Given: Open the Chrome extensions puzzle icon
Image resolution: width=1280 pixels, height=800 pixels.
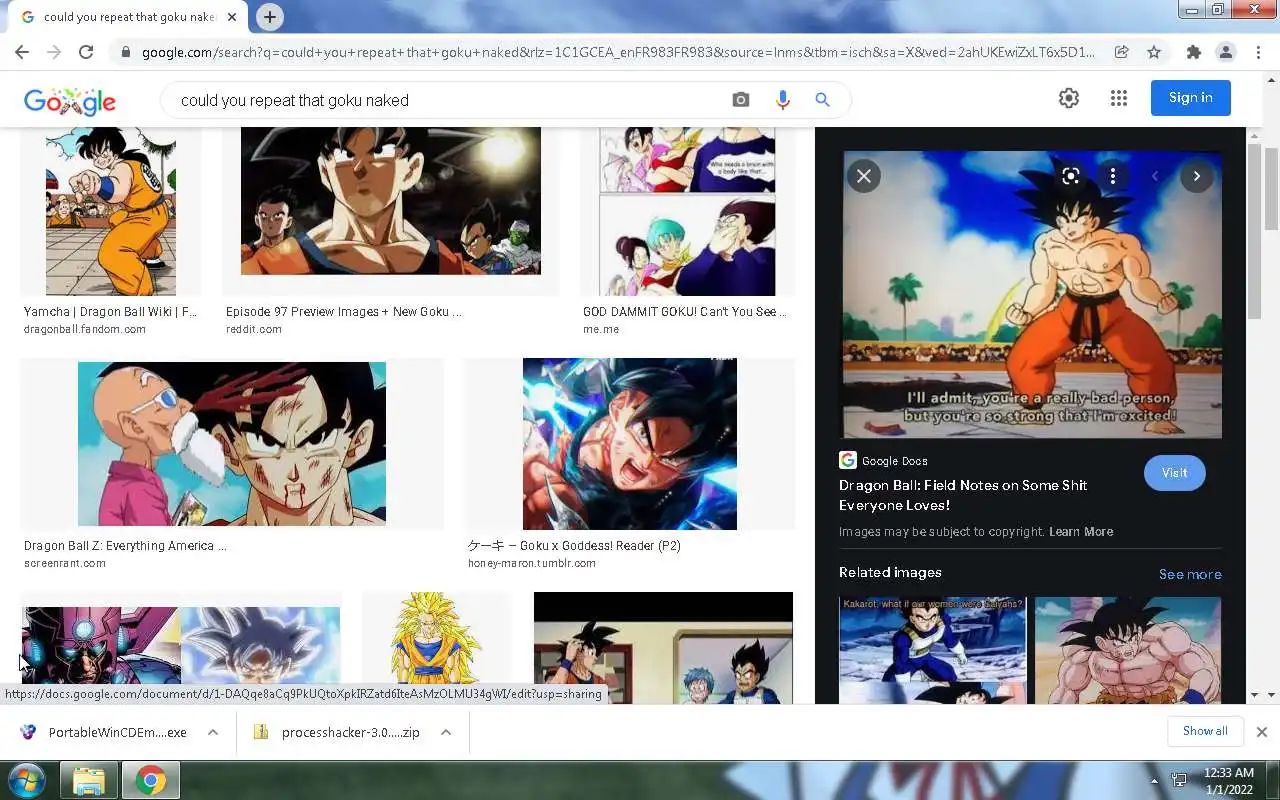Looking at the screenshot, I should (x=1193, y=52).
